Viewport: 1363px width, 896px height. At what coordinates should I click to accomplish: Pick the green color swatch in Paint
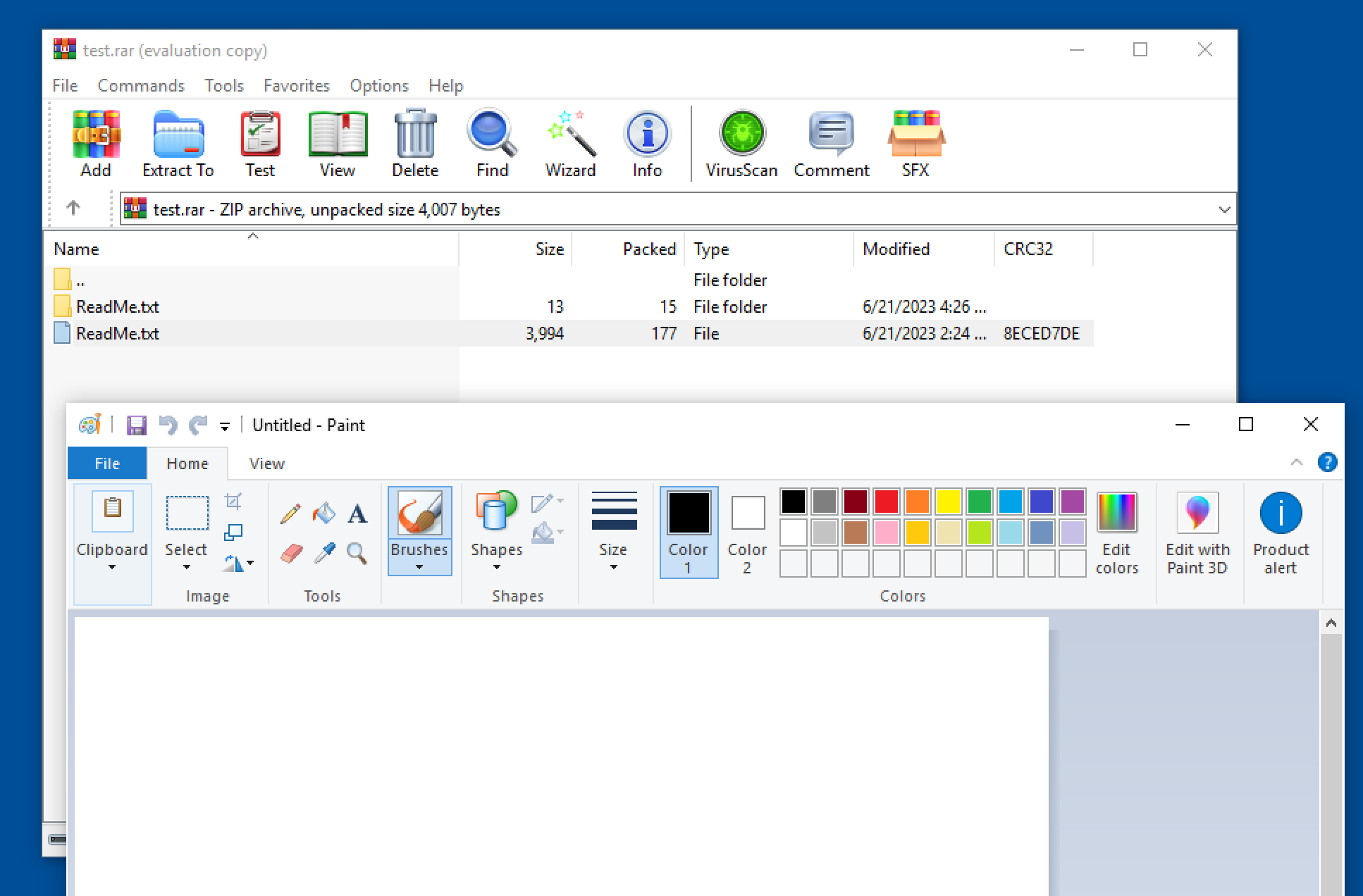(980, 502)
